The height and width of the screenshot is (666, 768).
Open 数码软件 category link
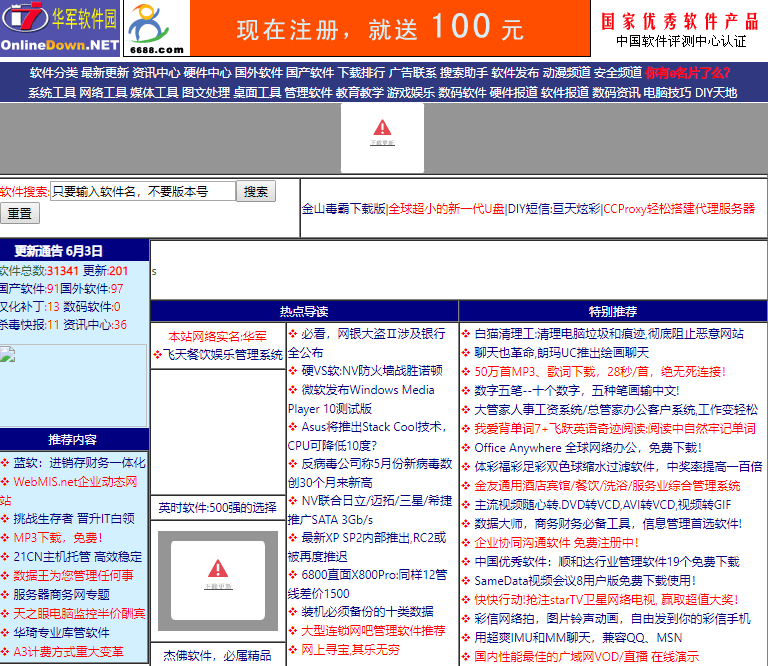coord(462,93)
